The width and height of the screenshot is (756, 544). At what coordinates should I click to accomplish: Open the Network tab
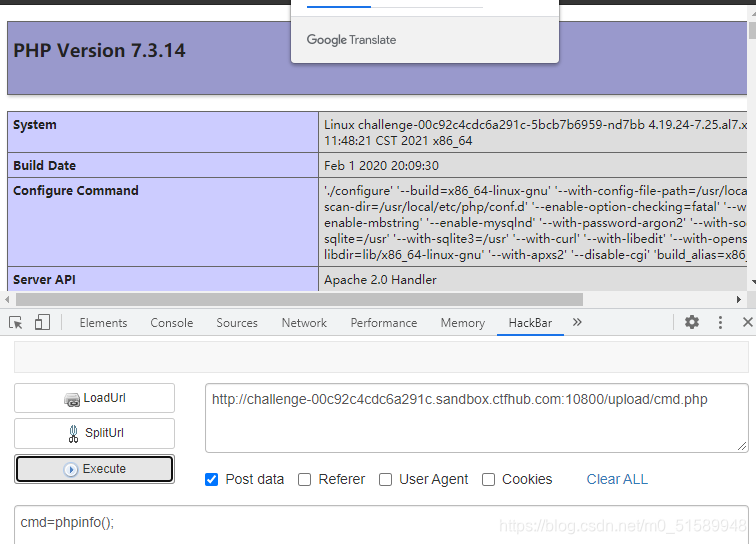[x=304, y=323]
